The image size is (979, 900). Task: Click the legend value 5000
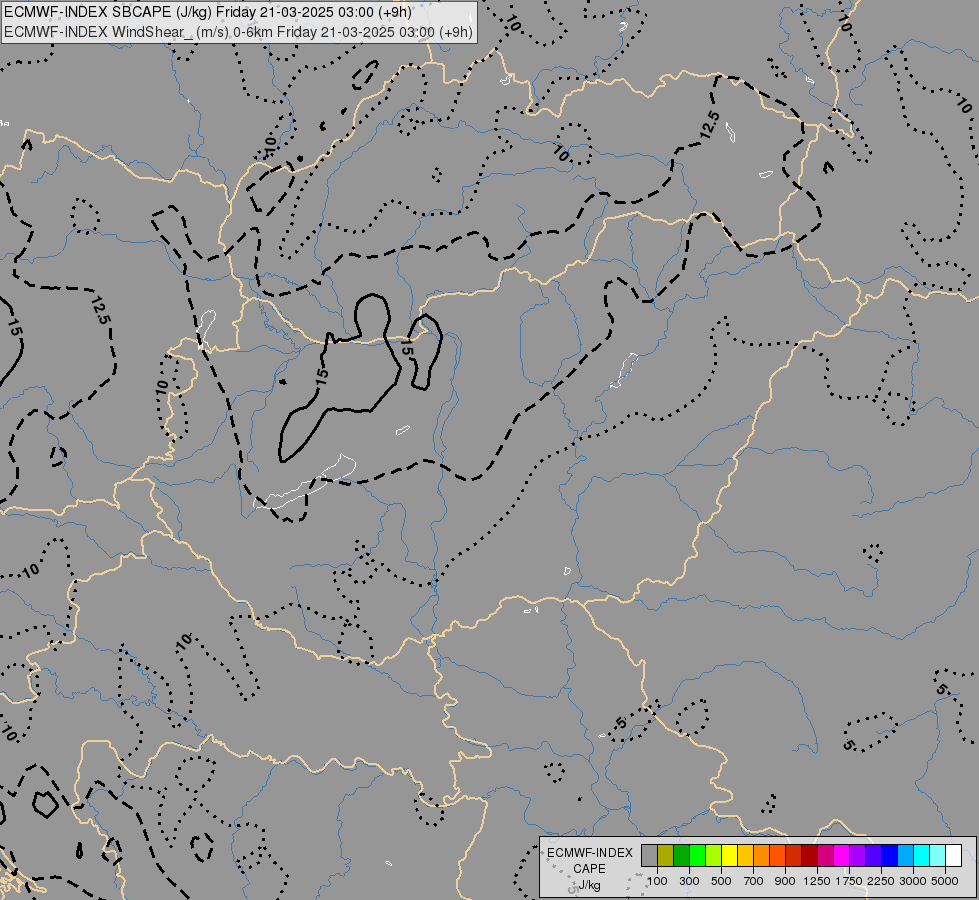(945, 881)
